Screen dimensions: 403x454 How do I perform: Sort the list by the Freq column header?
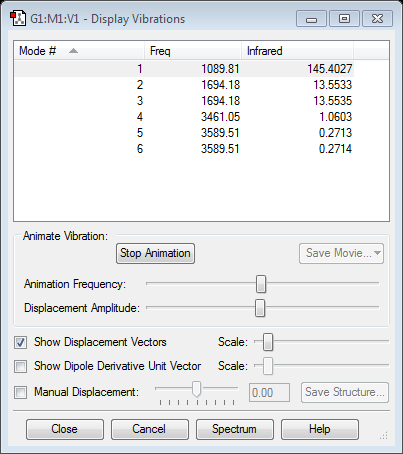point(193,51)
